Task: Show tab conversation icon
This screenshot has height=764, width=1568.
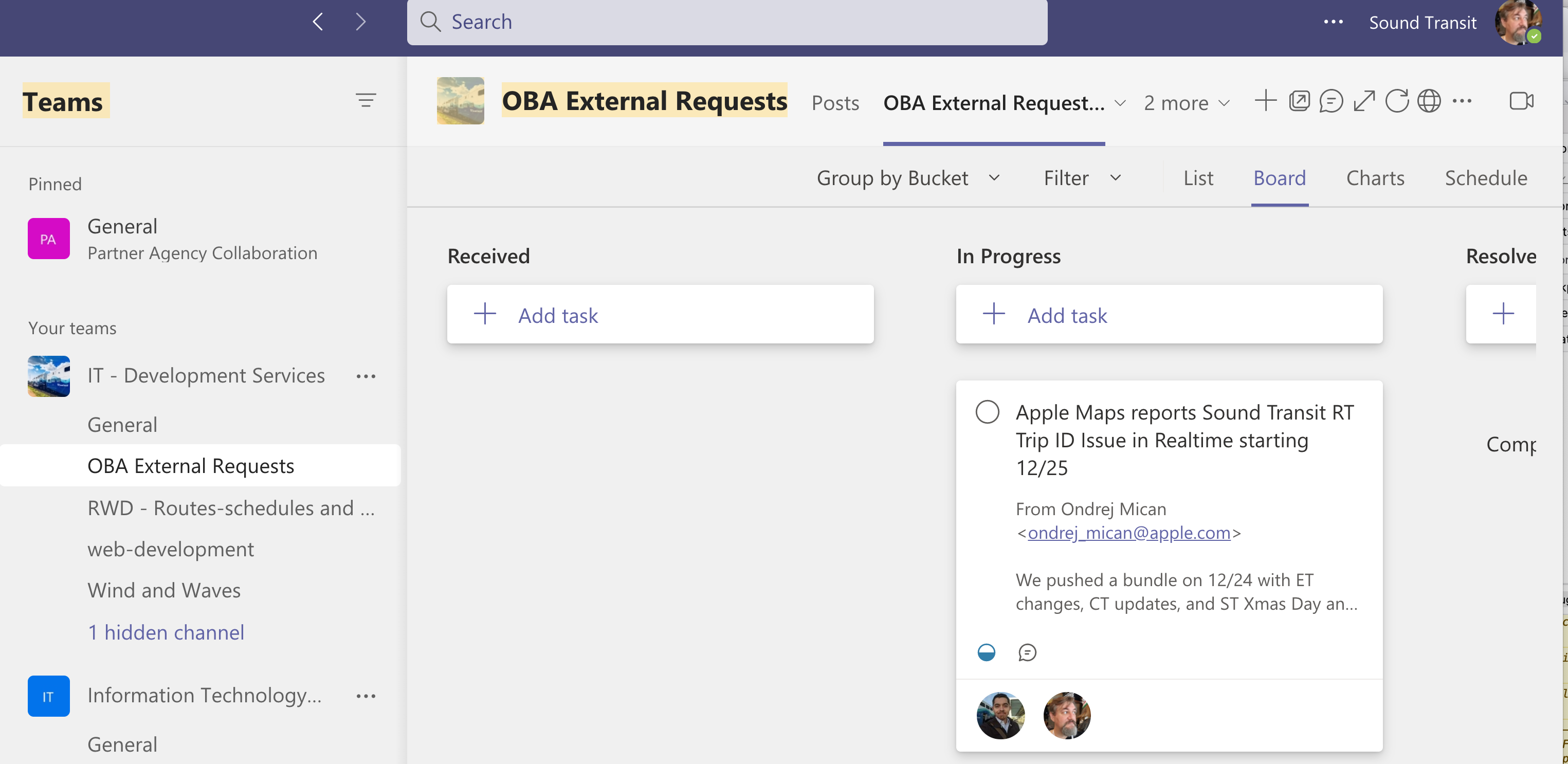Action: tap(1331, 101)
